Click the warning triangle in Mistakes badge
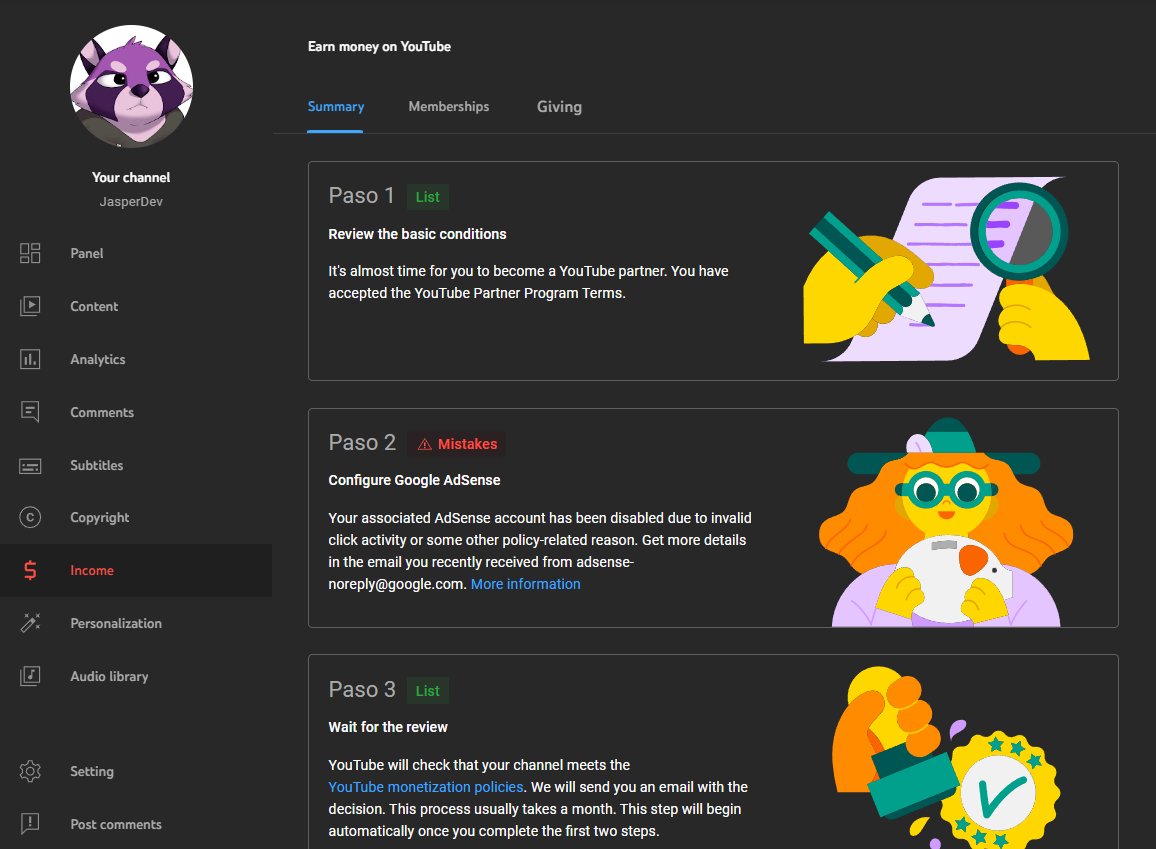1156x849 pixels. tap(425, 444)
